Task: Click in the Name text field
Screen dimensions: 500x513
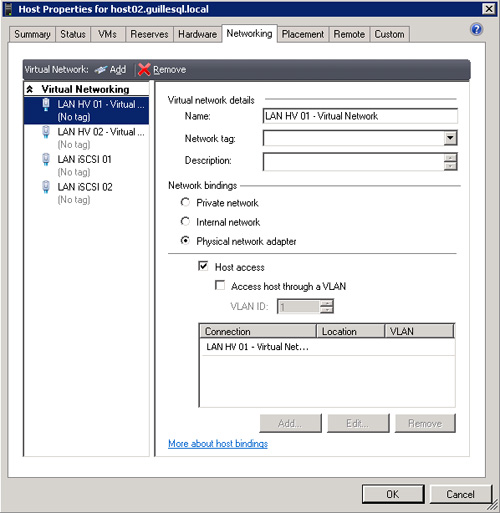Action: [x=360, y=116]
